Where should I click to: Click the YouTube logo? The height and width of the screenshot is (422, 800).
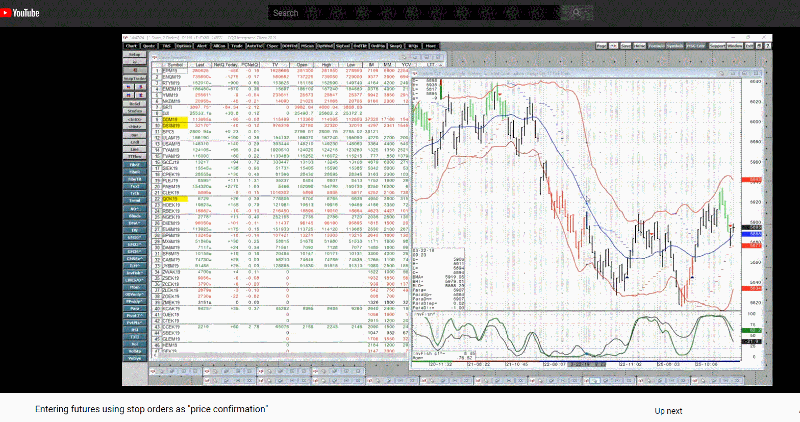click(x=20, y=12)
